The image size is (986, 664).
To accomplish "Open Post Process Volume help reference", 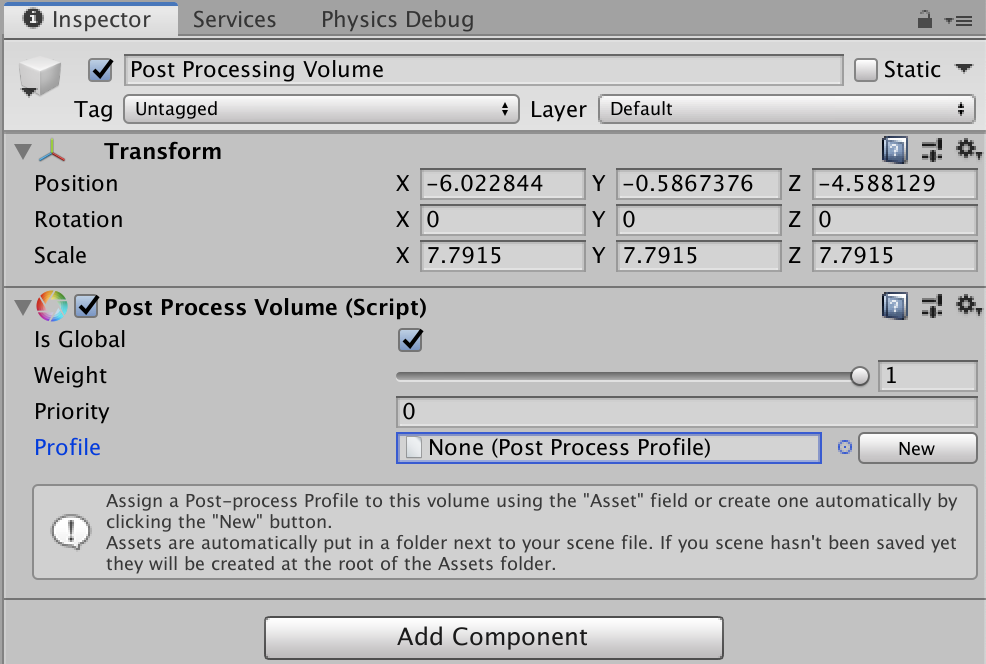I will coord(894,307).
